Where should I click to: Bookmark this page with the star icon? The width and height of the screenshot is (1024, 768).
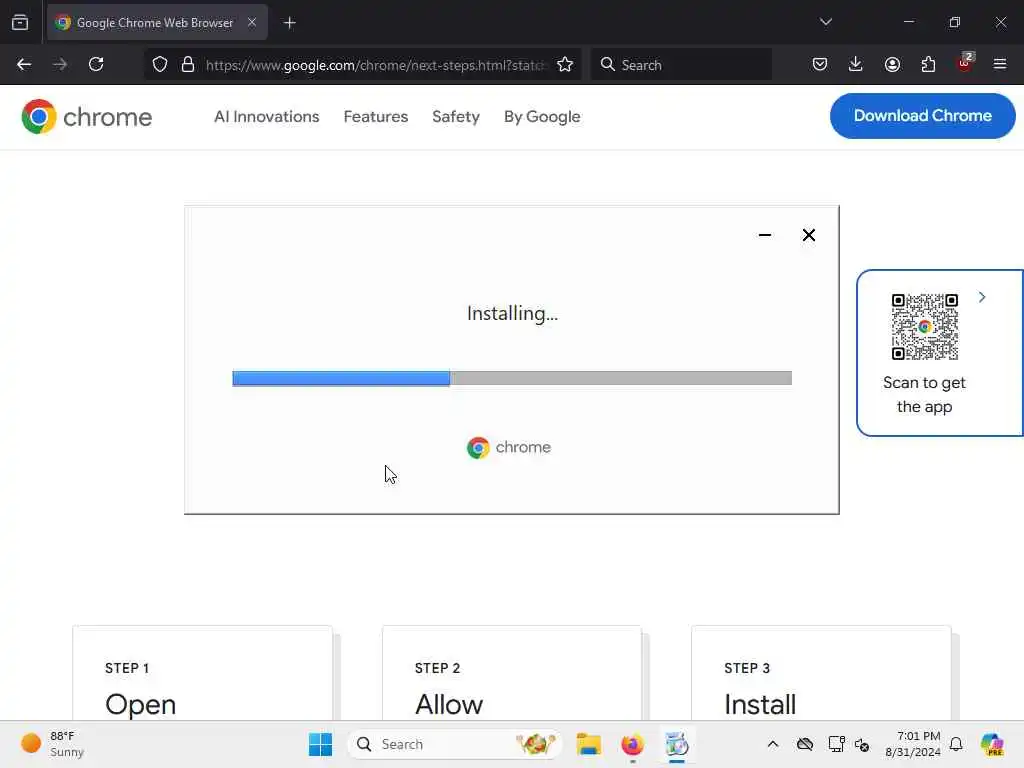(565, 64)
